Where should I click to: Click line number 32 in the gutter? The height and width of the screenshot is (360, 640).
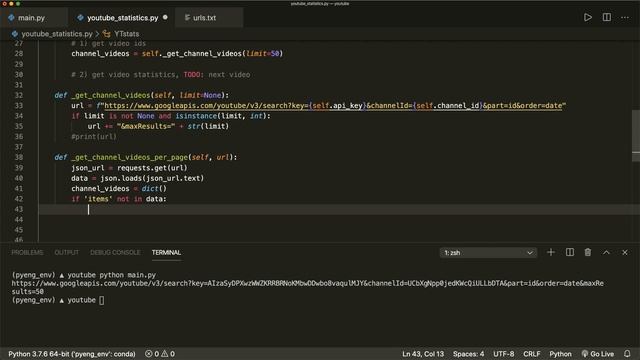click(19, 95)
